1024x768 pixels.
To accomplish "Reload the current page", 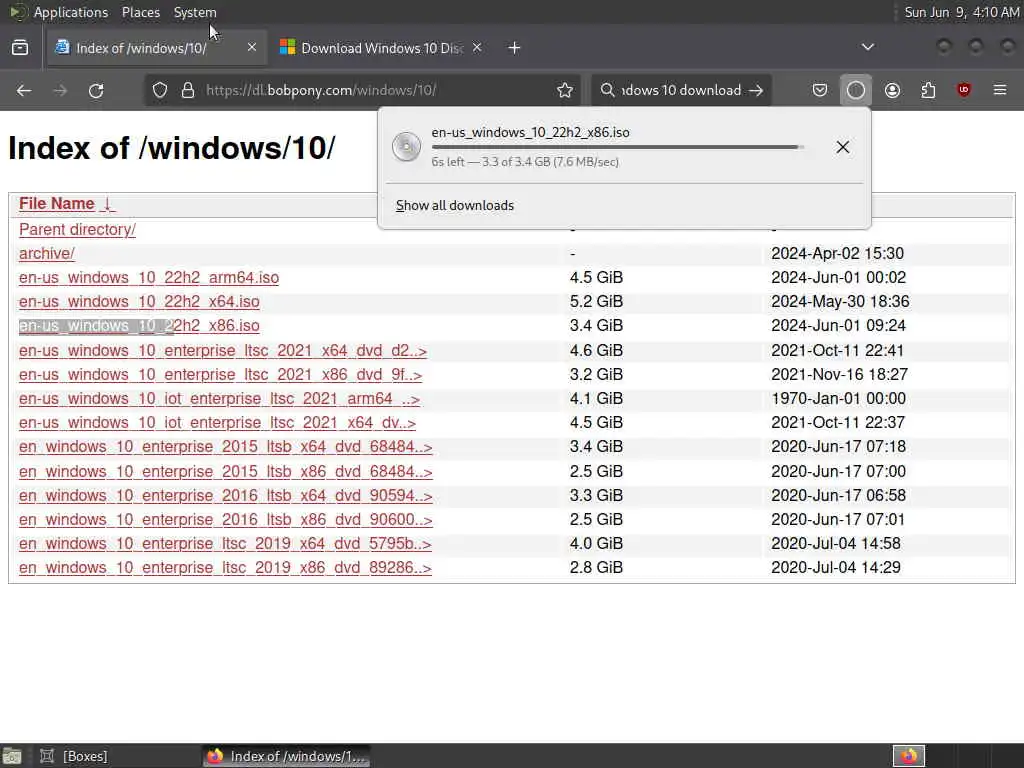I will pyautogui.click(x=96, y=90).
